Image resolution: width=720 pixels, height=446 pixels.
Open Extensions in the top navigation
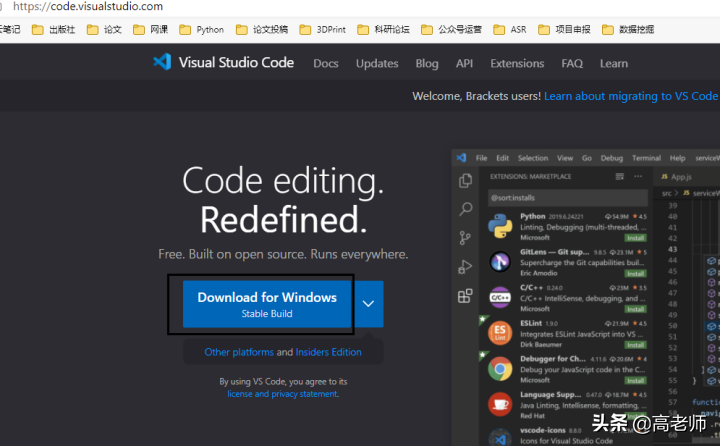[x=517, y=63]
